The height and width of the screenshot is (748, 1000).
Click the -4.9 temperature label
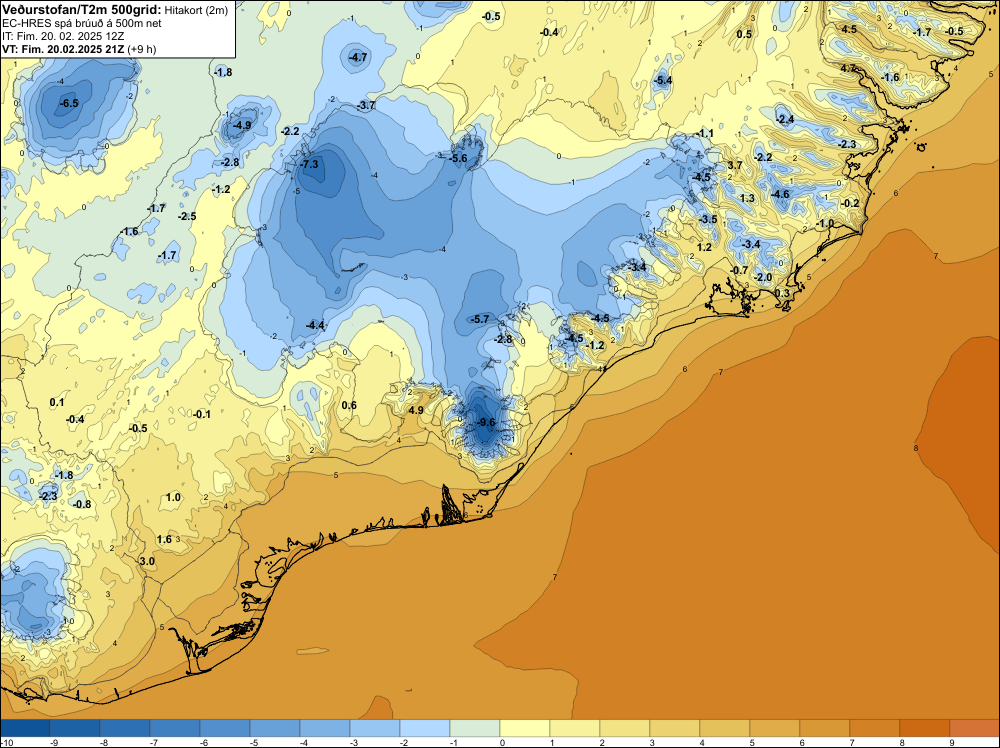[242, 126]
